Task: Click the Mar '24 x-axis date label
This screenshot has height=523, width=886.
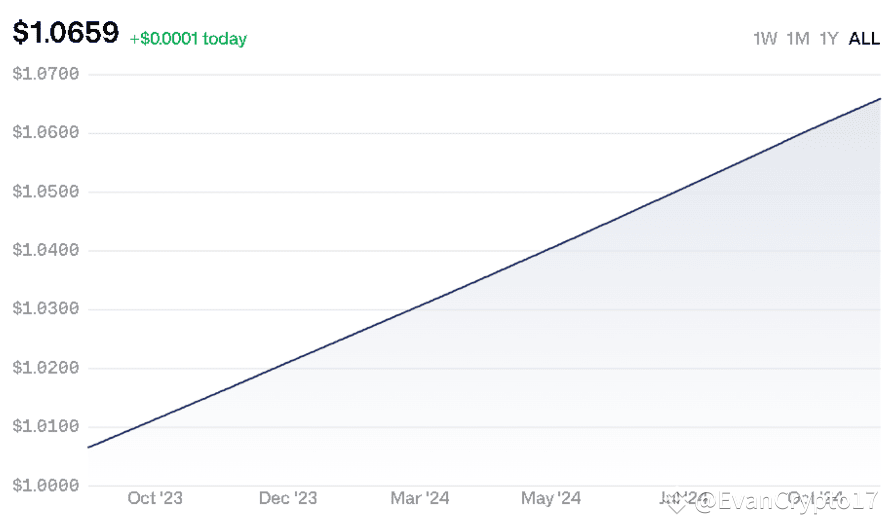Action: coord(419,498)
